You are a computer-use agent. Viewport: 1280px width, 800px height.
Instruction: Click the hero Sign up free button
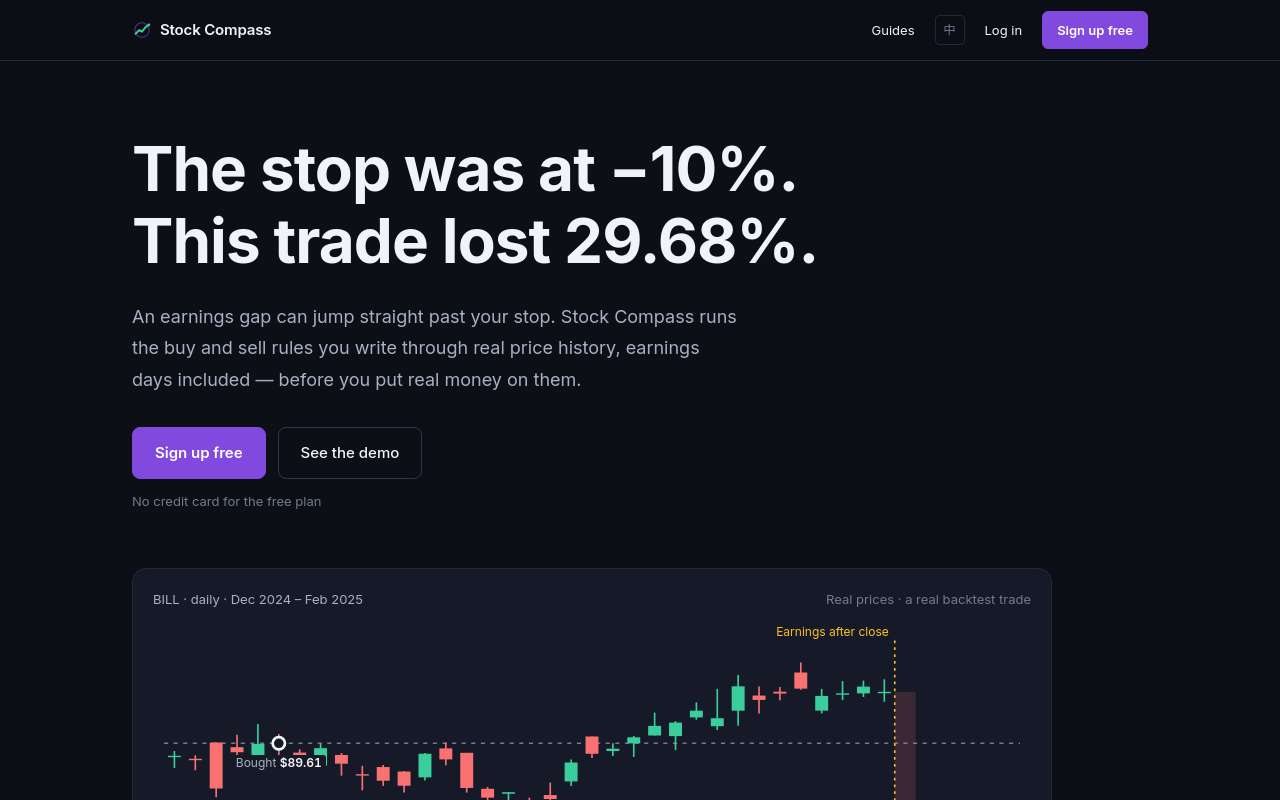(x=199, y=453)
